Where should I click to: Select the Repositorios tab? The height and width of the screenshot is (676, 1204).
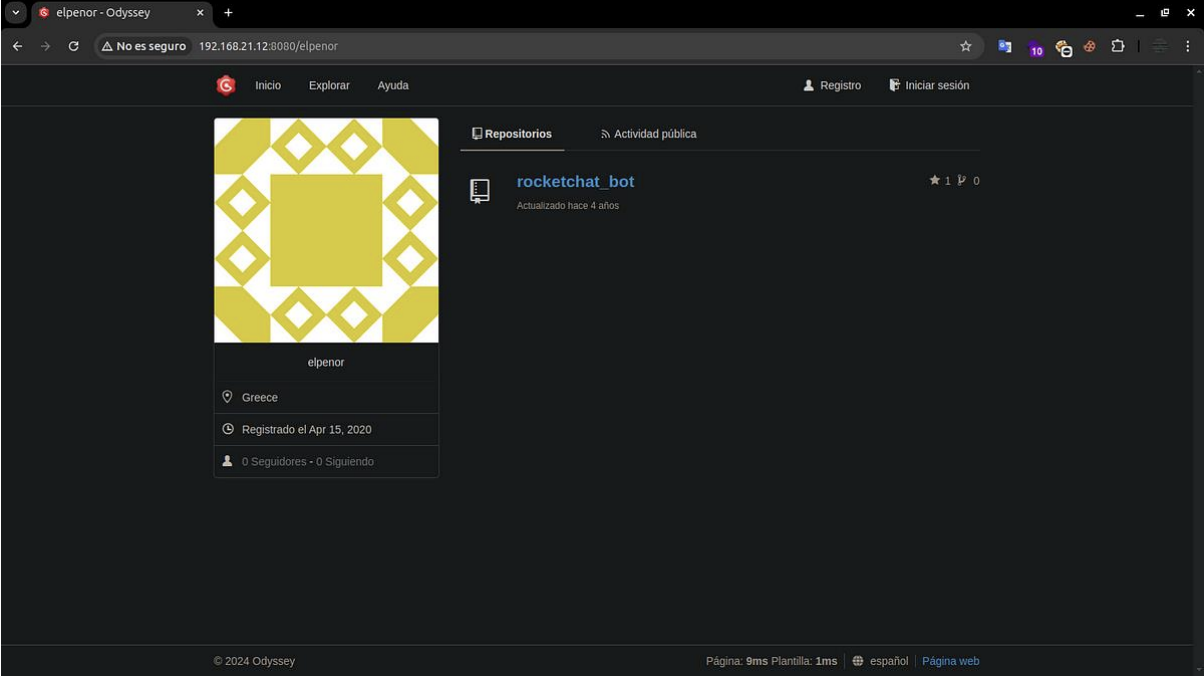tap(512, 134)
